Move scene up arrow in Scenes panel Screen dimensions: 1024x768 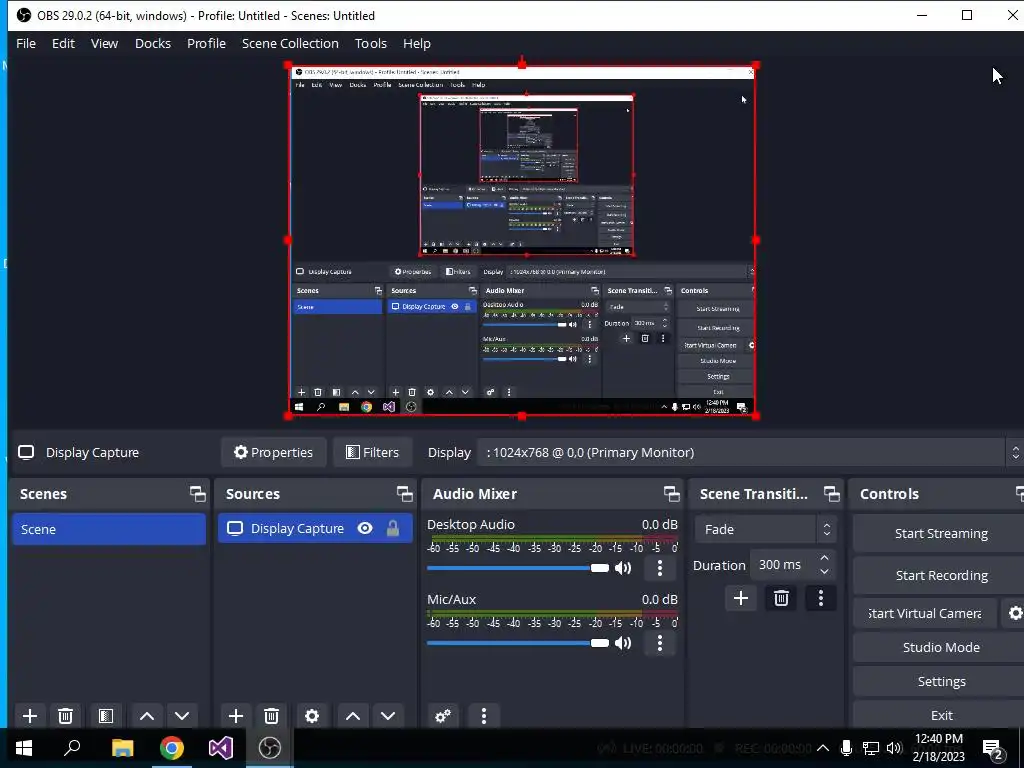tap(147, 716)
